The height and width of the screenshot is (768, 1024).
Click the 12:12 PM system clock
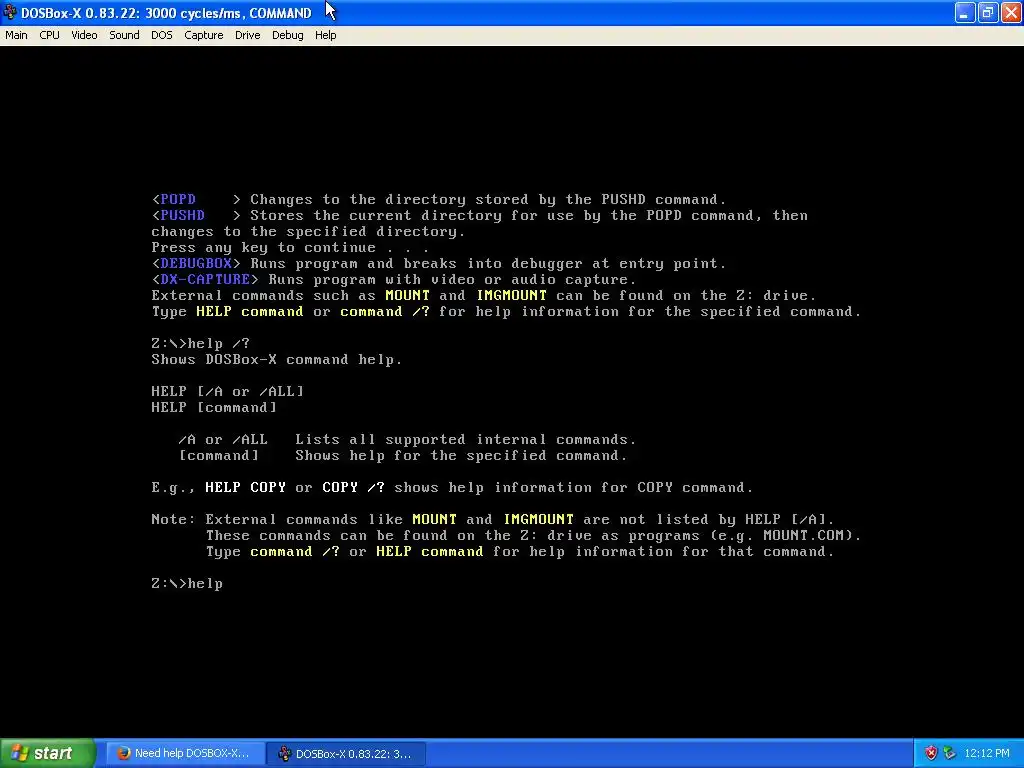pyautogui.click(x=987, y=753)
